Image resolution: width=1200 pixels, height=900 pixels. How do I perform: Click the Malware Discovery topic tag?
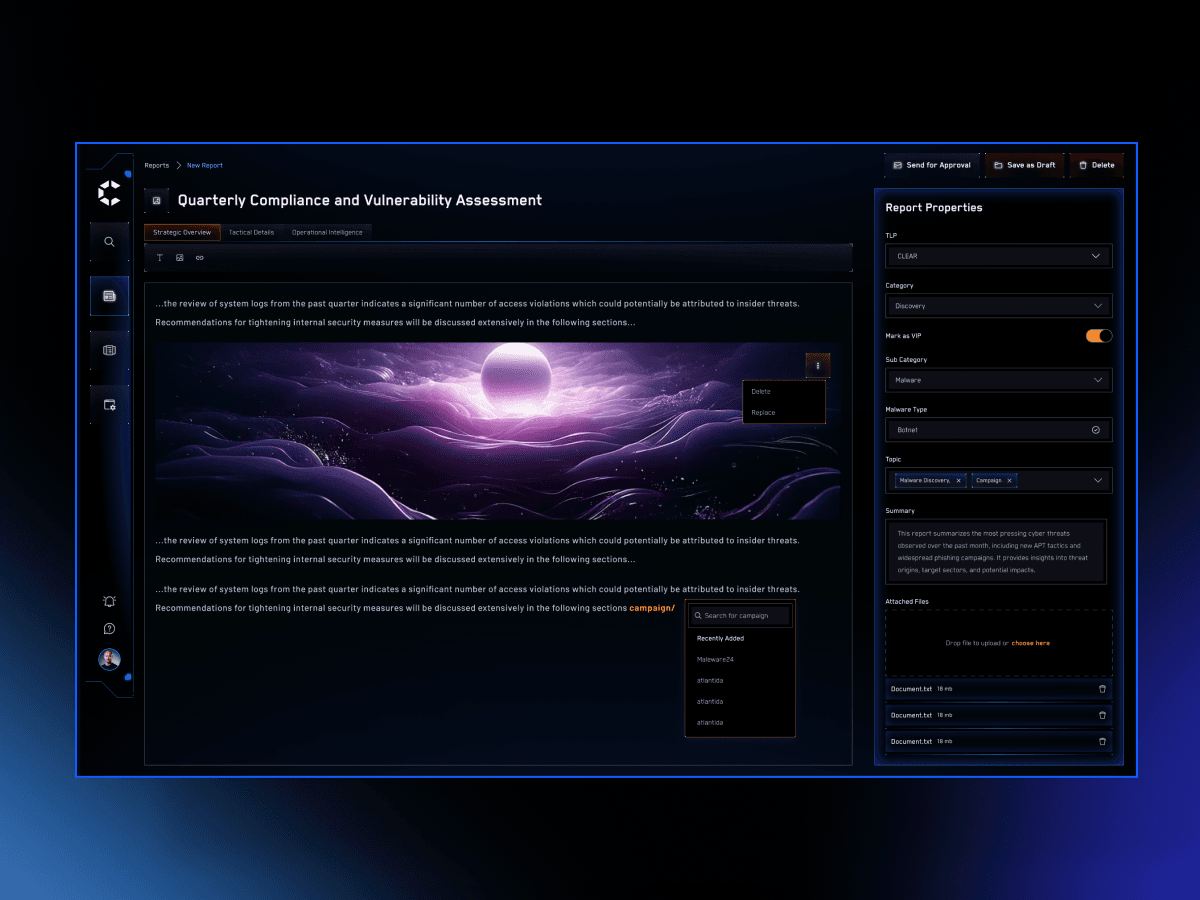click(929, 481)
